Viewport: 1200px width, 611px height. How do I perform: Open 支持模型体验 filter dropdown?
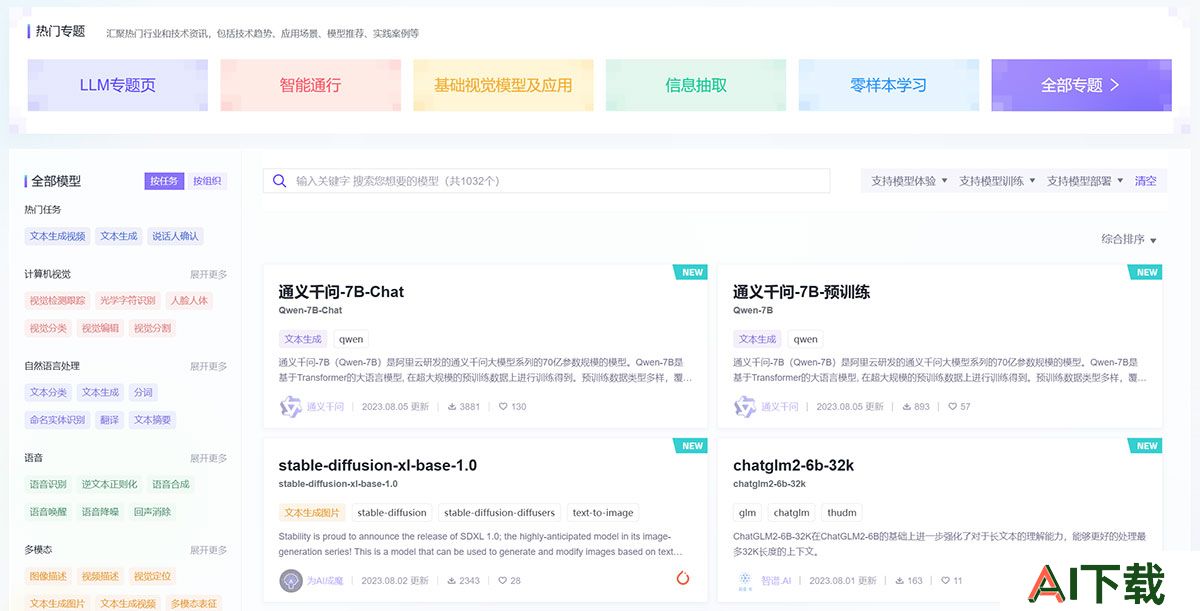click(908, 181)
